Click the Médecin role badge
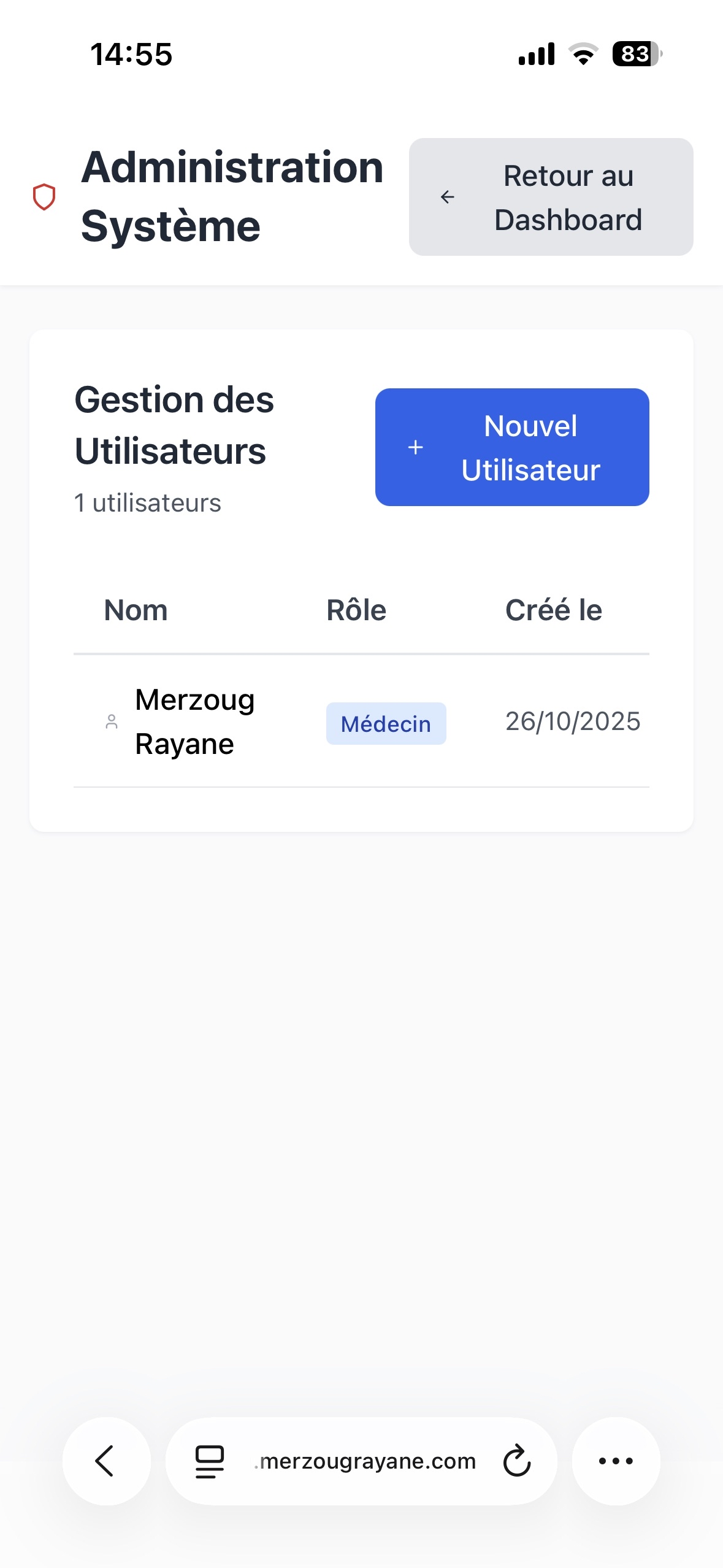723x1568 pixels. click(x=386, y=724)
